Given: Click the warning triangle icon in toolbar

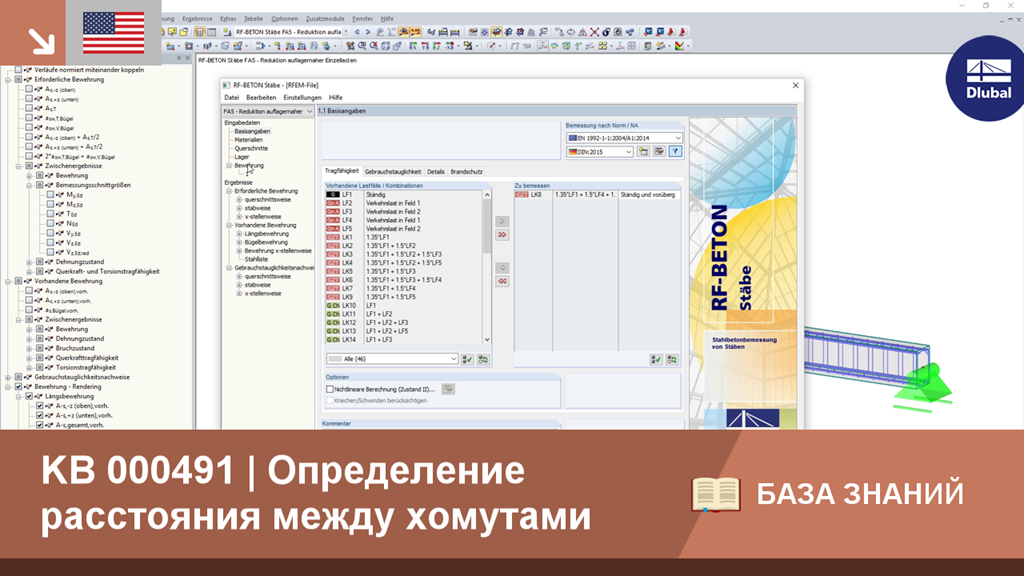Looking at the screenshot, I should pyautogui.click(x=583, y=31).
